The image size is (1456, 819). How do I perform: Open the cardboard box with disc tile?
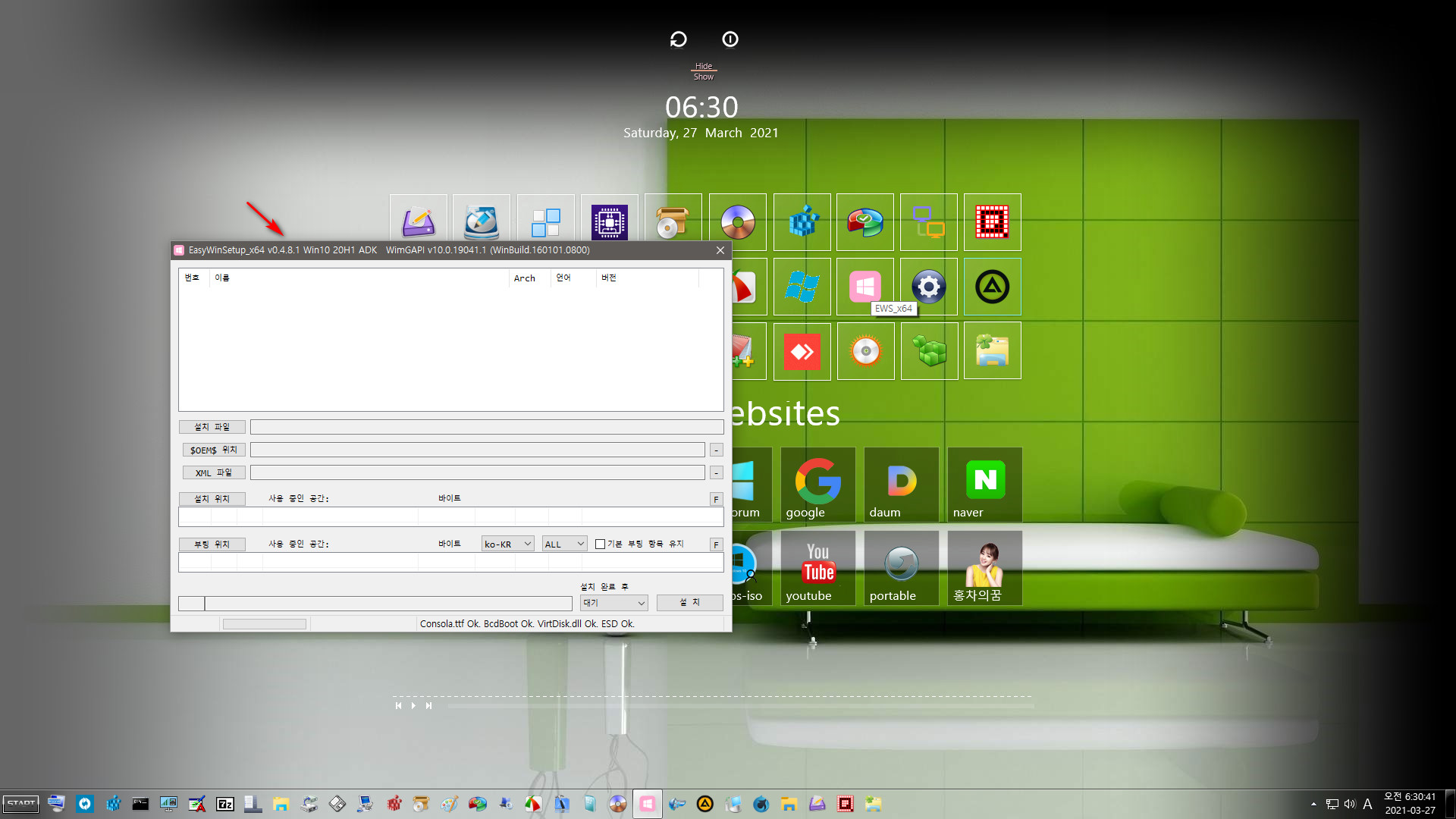pos(673,219)
